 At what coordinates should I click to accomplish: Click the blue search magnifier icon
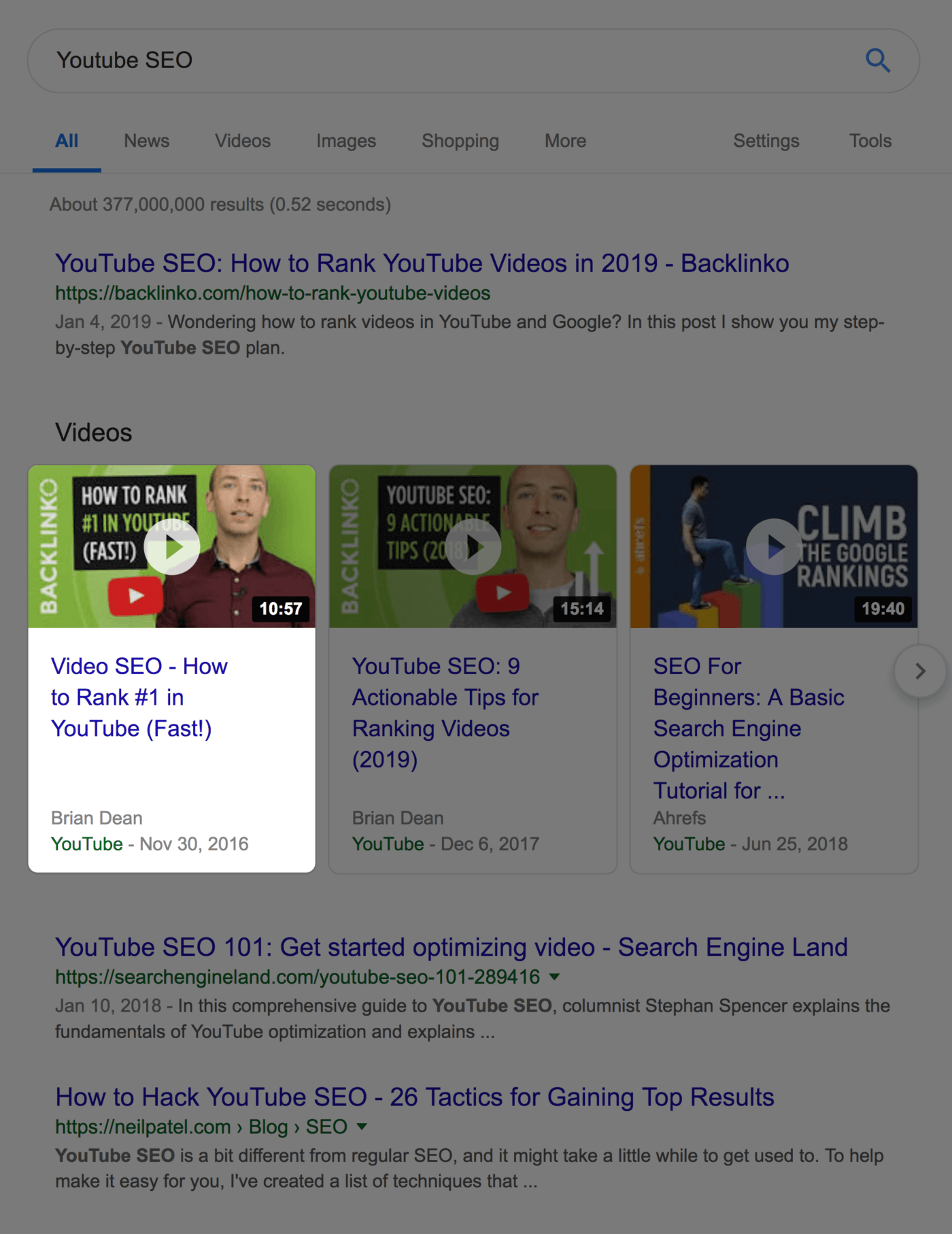coord(877,61)
